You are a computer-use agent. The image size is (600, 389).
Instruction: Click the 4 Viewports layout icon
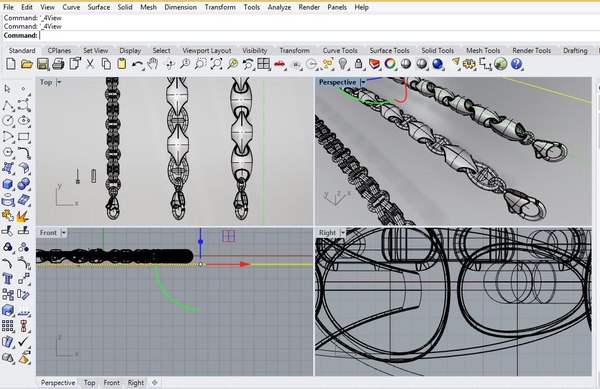coord(264,64)
